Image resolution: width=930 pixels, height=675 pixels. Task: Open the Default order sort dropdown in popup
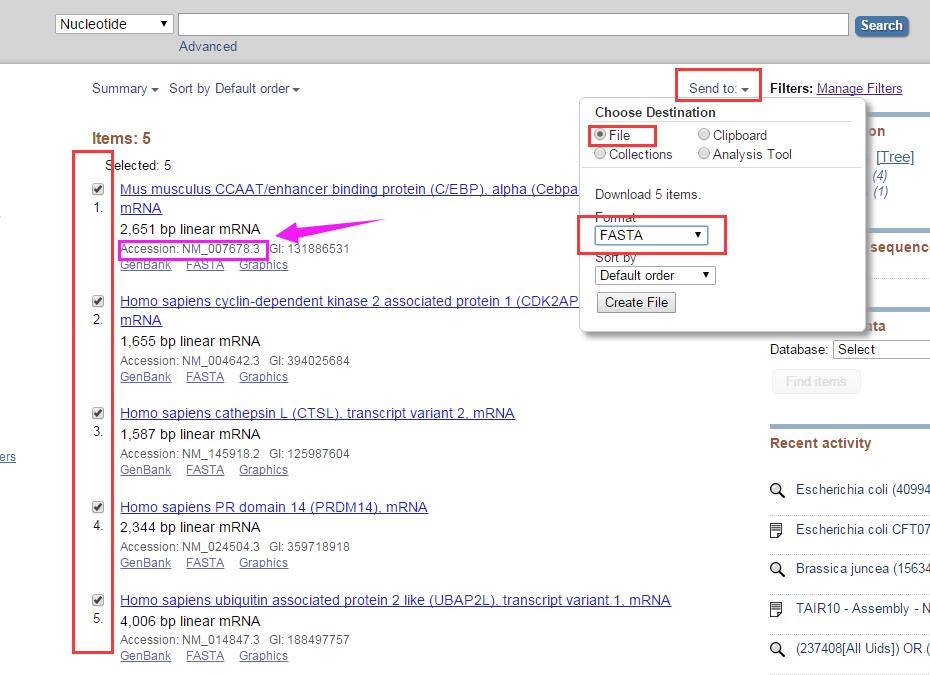pos(655,276)
